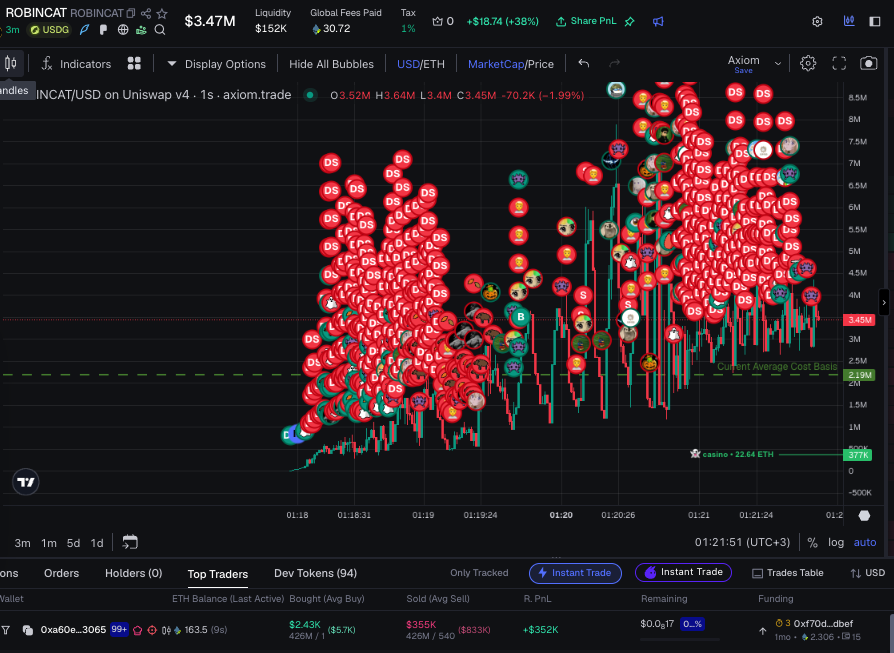Click the blue lightning Instant Trade button

click(575, 573)
